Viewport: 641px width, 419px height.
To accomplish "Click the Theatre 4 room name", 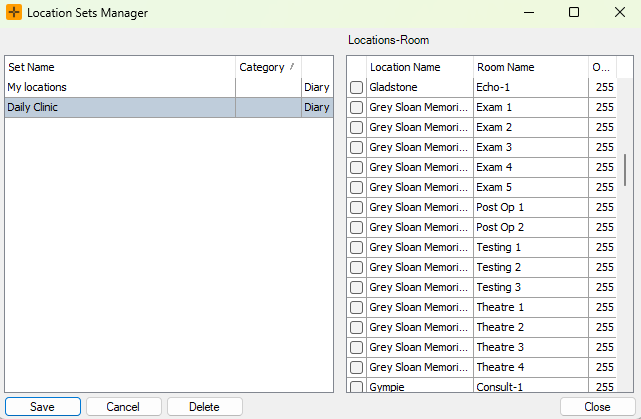I will point(531,367).
